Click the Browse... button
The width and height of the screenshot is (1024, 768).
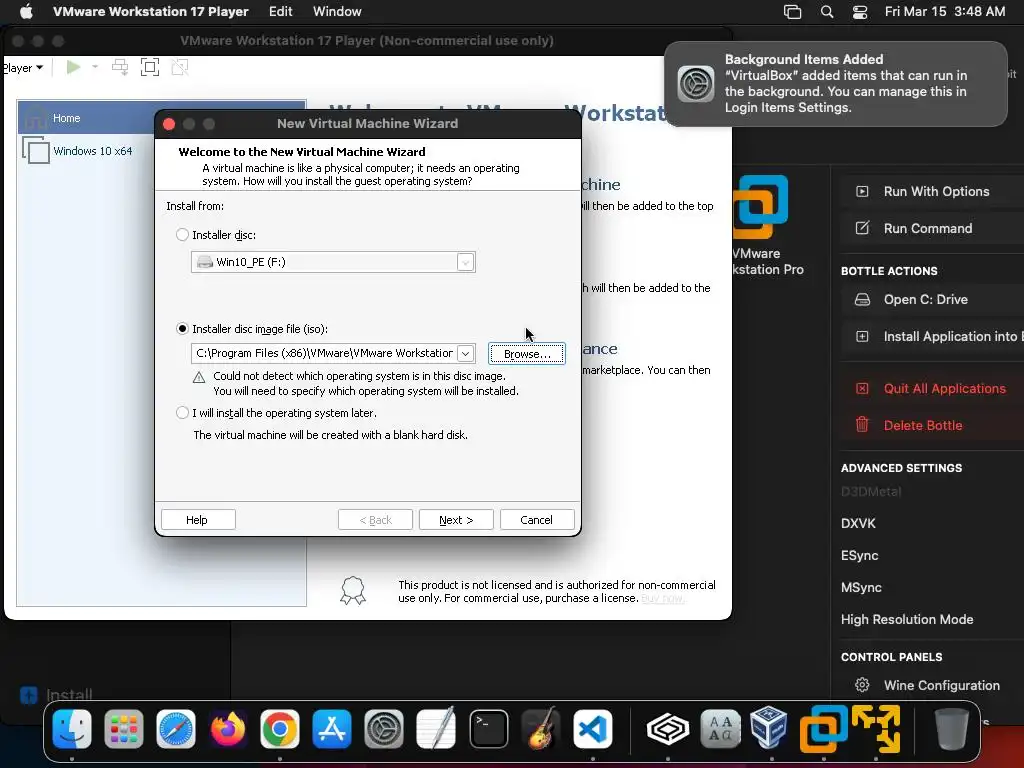point(526,353)
